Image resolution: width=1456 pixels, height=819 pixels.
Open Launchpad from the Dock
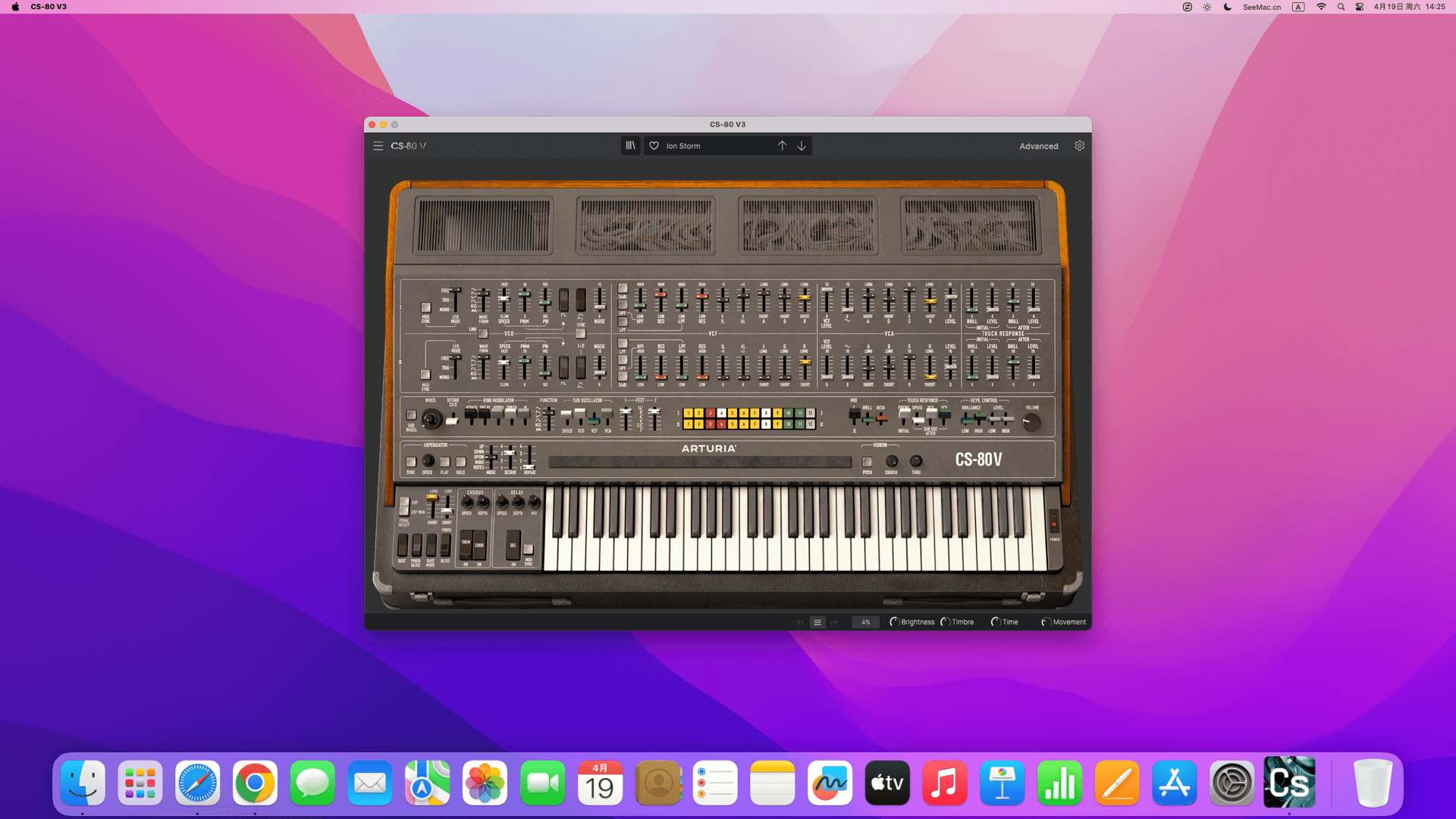tap(140, 783)
